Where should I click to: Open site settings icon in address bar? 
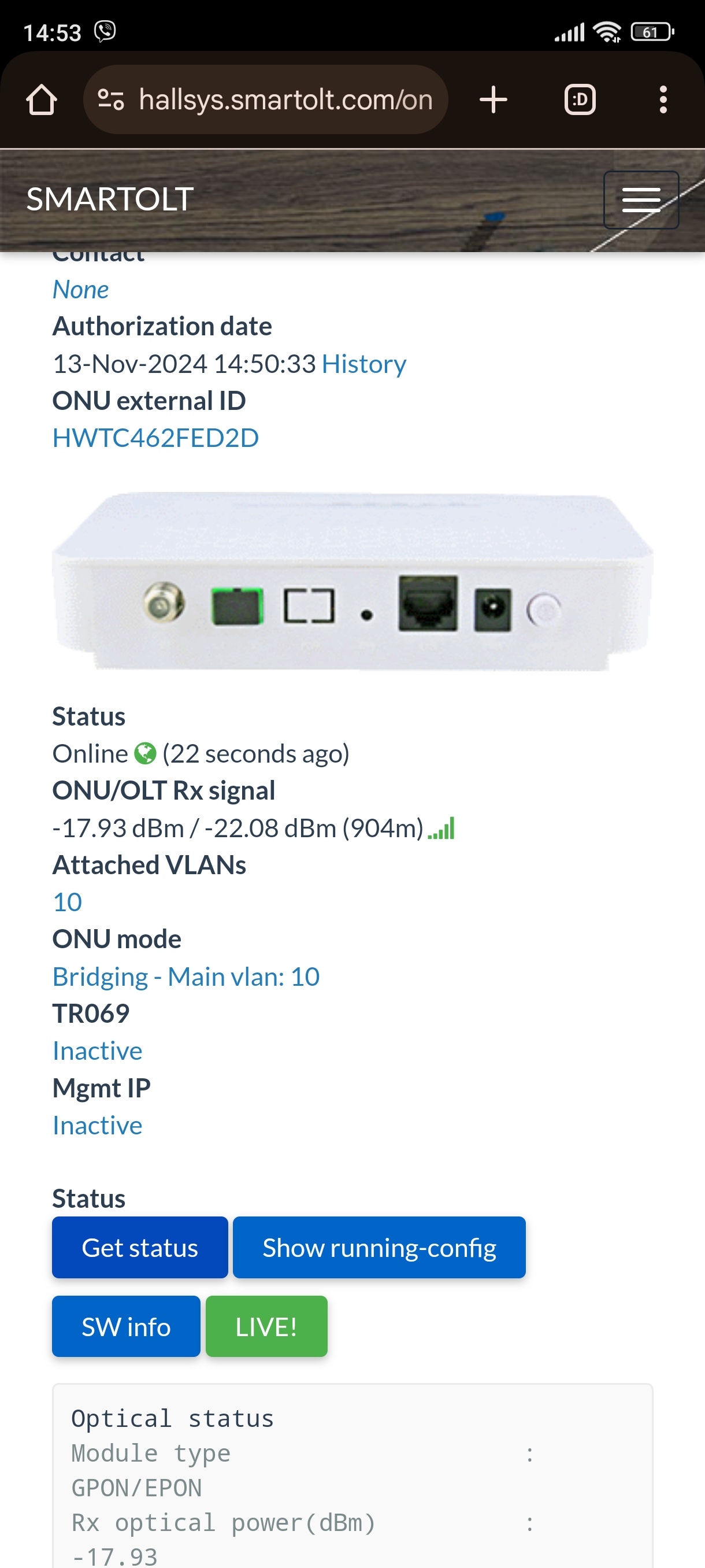(x=112, y=99)
